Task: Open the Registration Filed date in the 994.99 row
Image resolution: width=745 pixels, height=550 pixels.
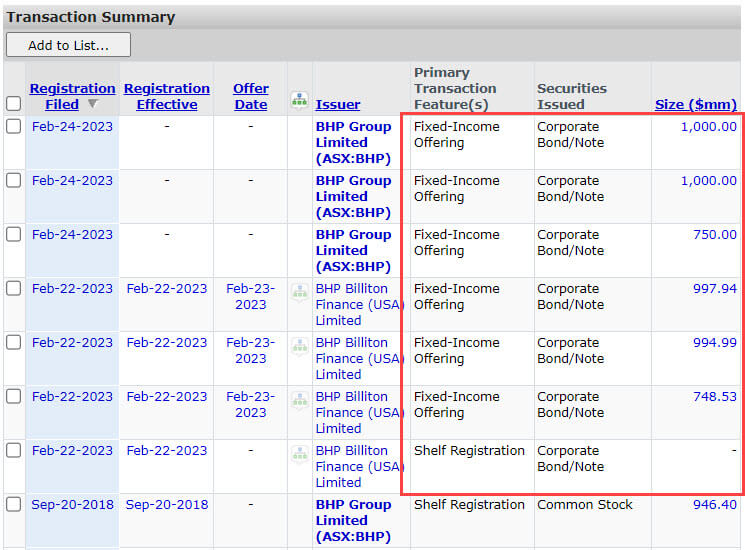Action: click(x=72, y=342)
